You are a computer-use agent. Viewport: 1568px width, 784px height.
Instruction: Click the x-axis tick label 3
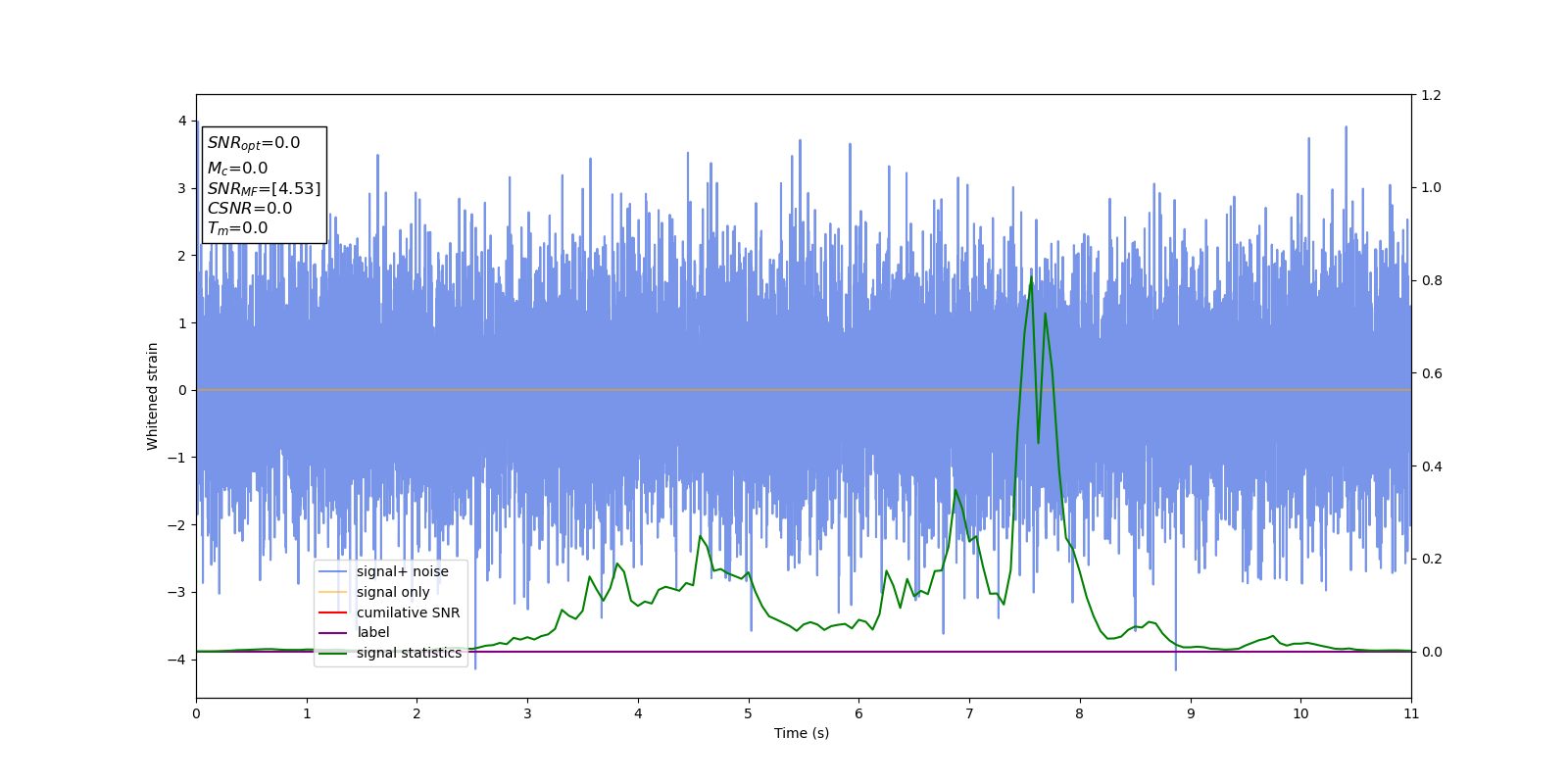tap(527, 713)
